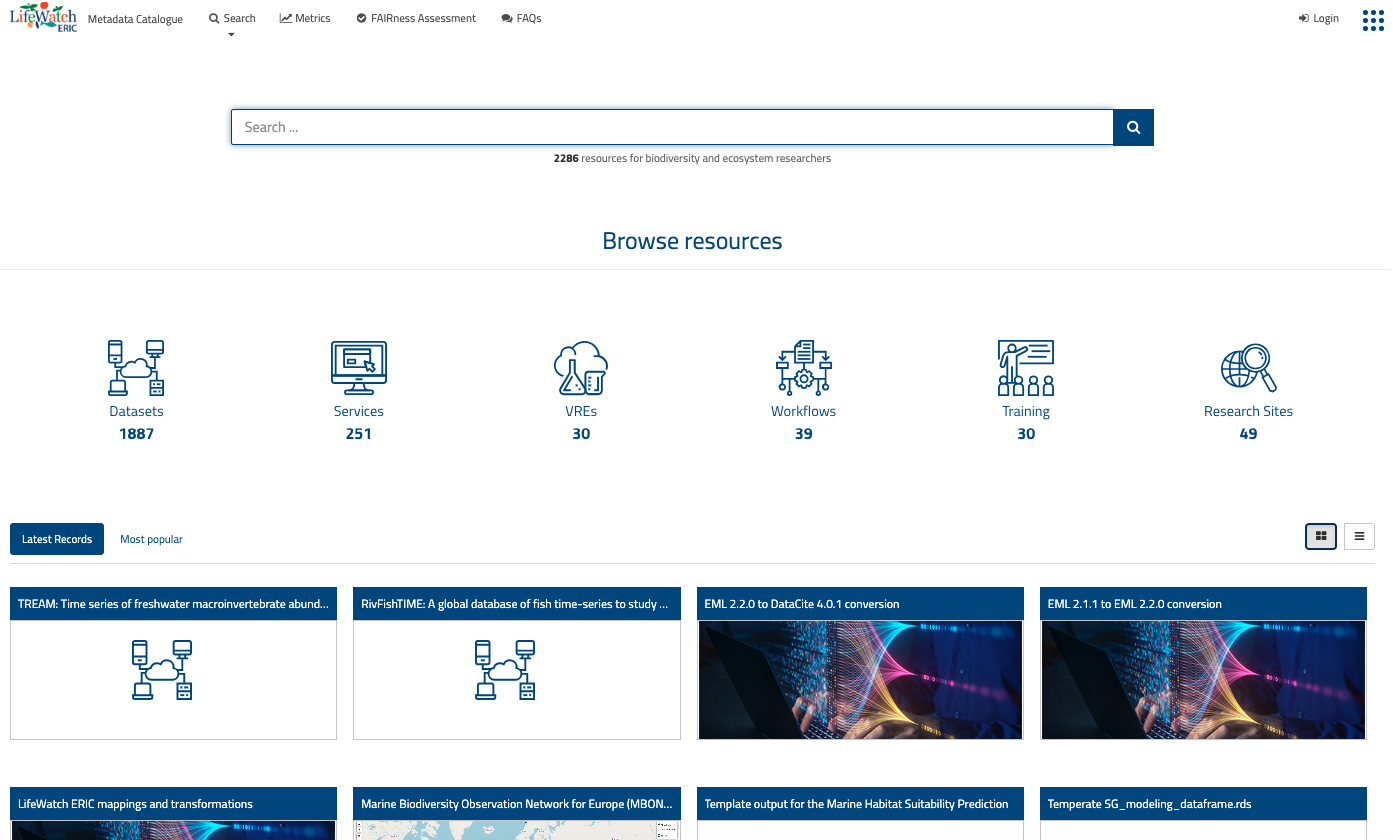1393x840 pixels.
Task: Select the Latest Records tab
Action: click(x=57, y=539)
